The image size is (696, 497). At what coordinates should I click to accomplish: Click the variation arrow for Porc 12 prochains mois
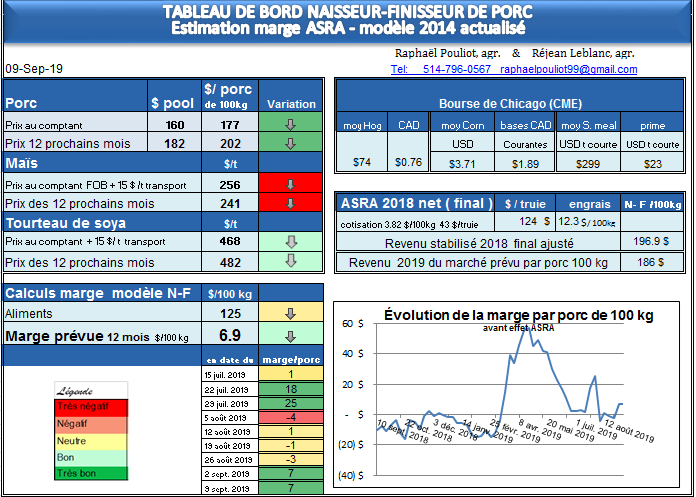tap(291, 143)
